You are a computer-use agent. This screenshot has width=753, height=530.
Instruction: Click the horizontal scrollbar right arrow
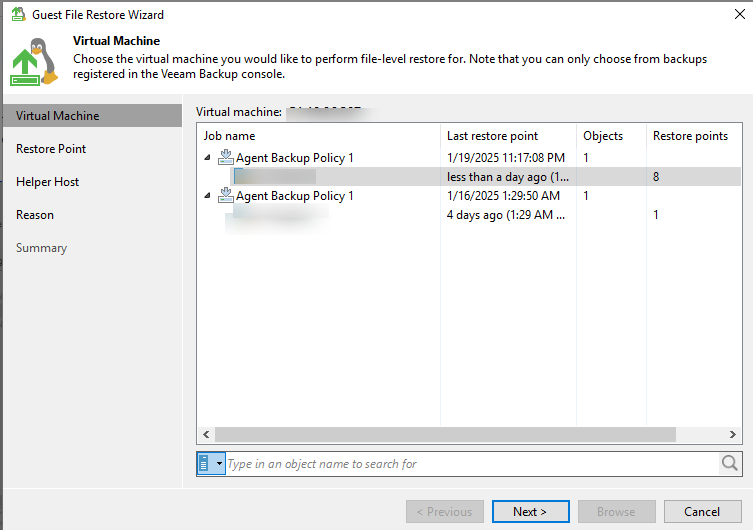(x=735, y=435)
